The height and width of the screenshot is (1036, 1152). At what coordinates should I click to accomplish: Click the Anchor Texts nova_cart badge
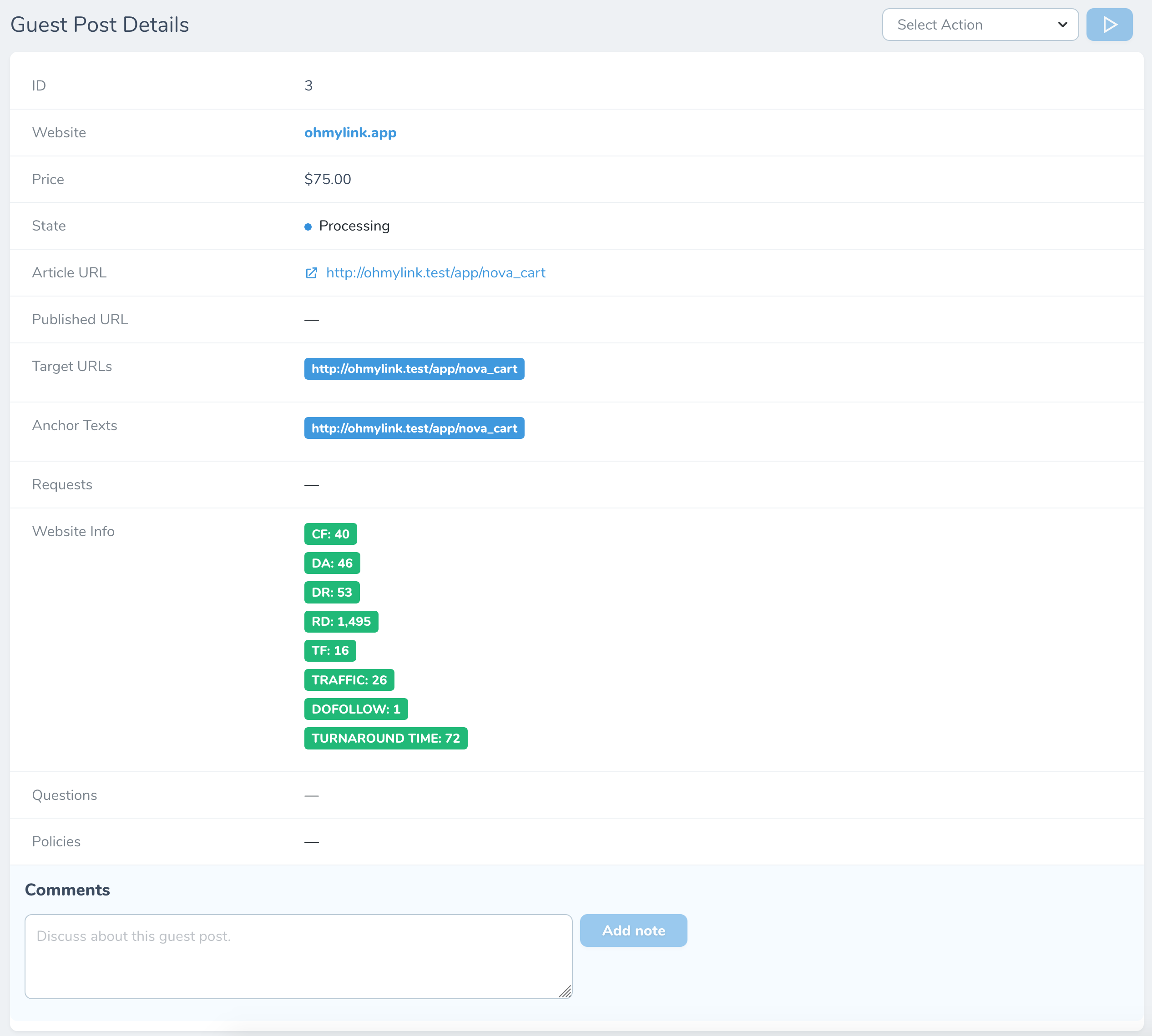point(414,428)
